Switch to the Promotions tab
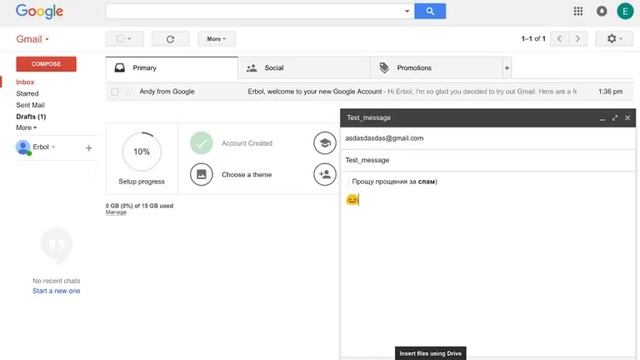Image resolution: width=640 pixels, height=360 pixels. coord(436,68)
